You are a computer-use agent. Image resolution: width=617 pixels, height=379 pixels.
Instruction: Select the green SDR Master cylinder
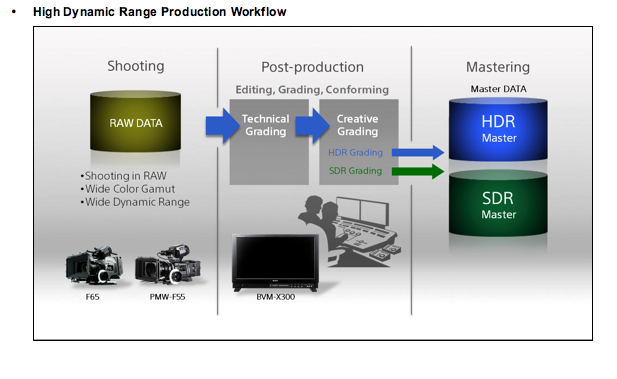click(498, 203)
